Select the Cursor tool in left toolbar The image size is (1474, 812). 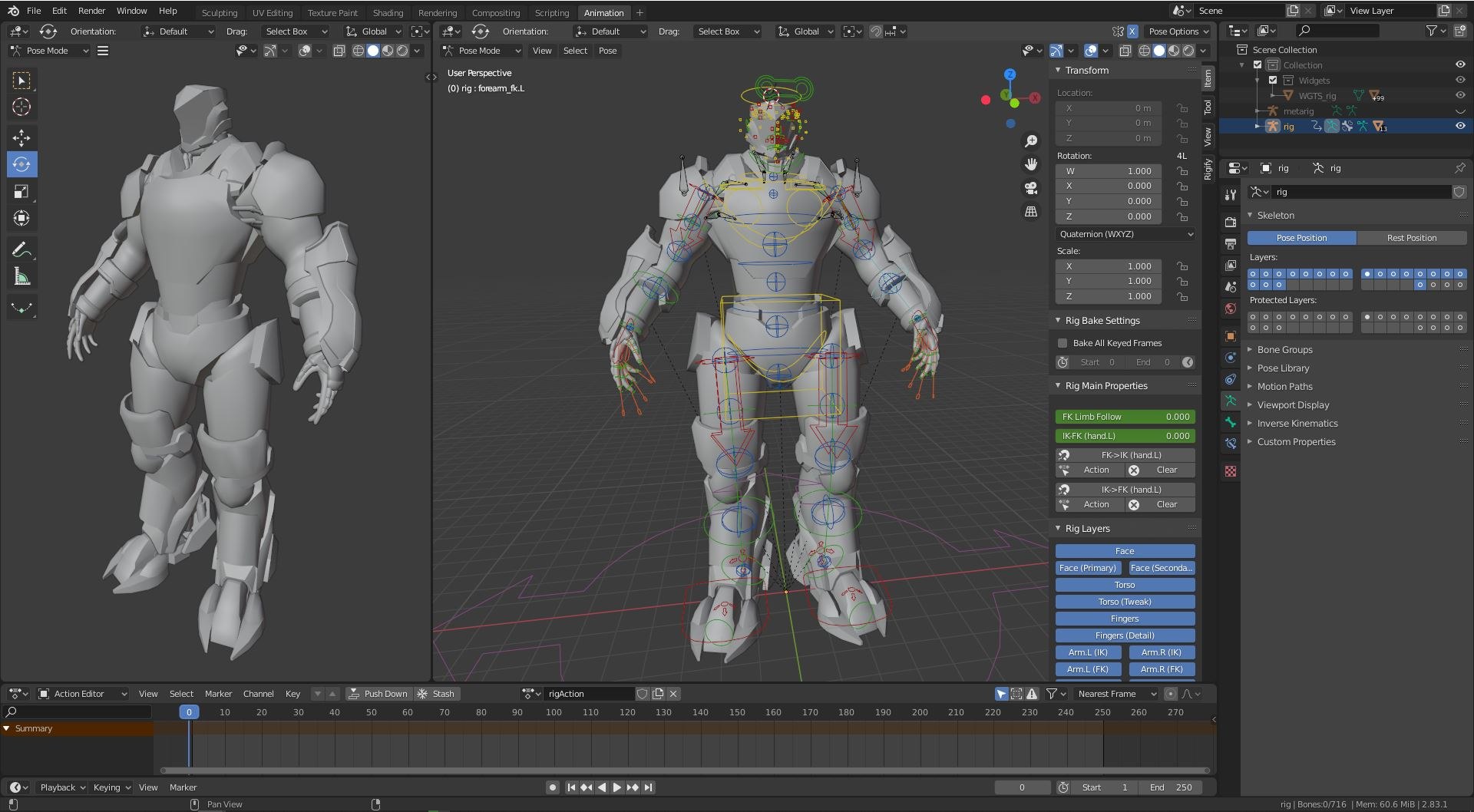(x=21, y=107)
